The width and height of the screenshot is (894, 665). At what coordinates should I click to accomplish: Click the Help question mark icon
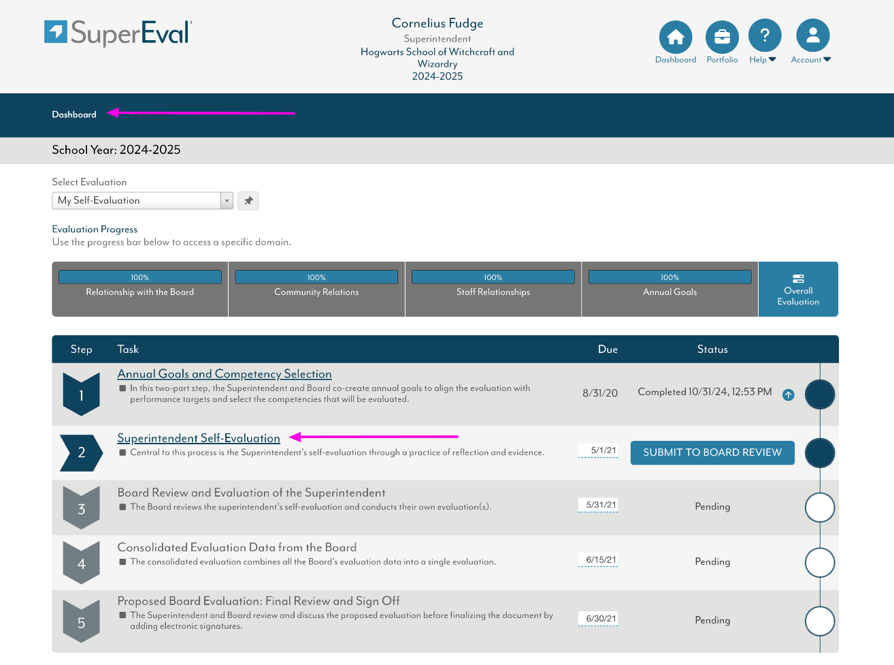click(765, 35)
